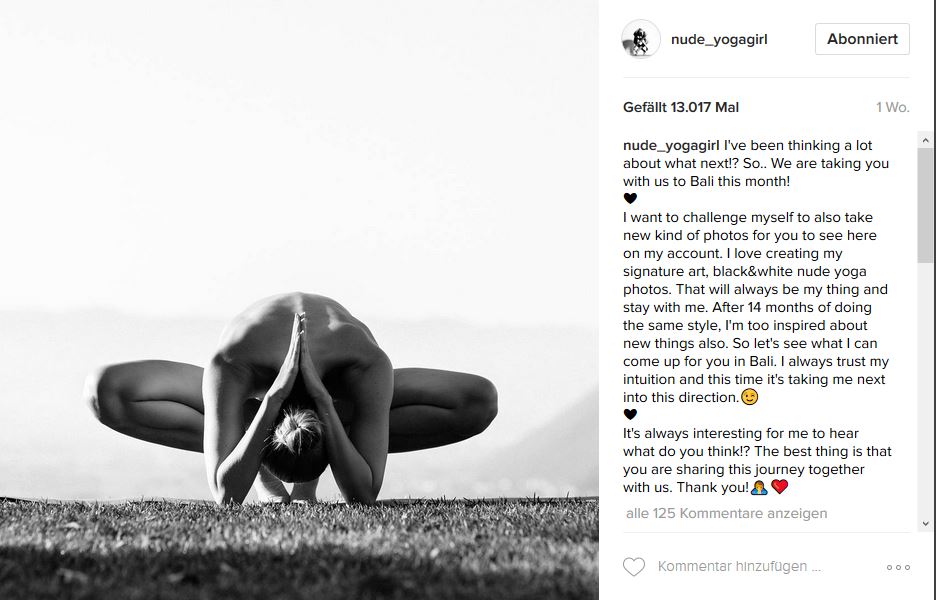This screenshot has height=600, width=936.
Task: Open the nude_yogagirl profile avatar
Action: point(641,39)
